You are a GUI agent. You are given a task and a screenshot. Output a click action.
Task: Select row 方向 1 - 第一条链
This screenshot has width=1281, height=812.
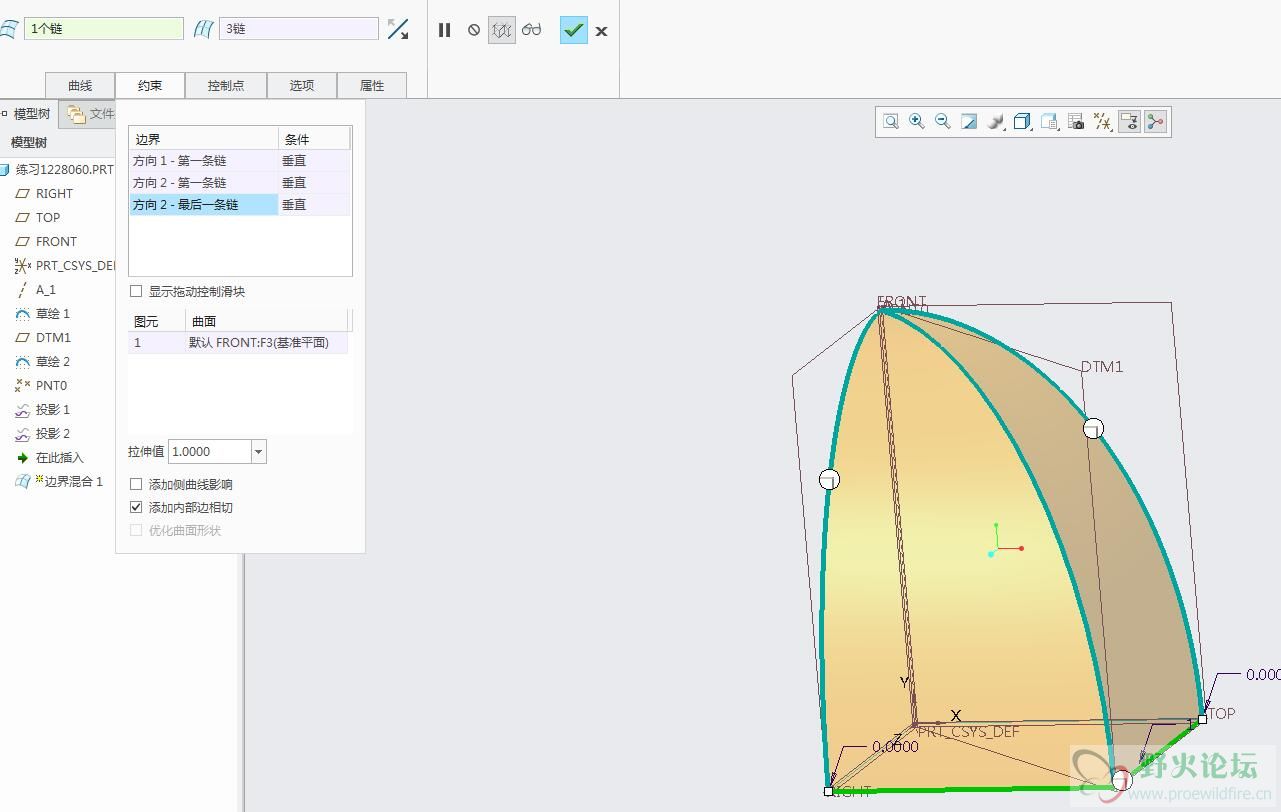coord(204,161)
